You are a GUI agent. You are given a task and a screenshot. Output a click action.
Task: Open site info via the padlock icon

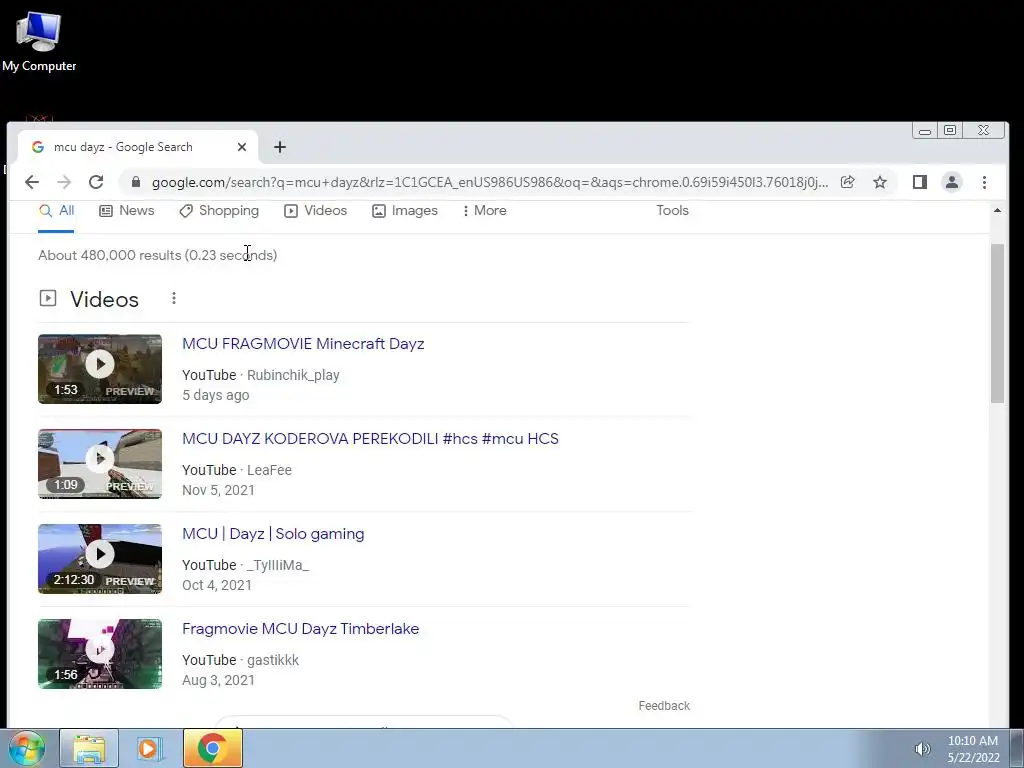pos(136,182)
